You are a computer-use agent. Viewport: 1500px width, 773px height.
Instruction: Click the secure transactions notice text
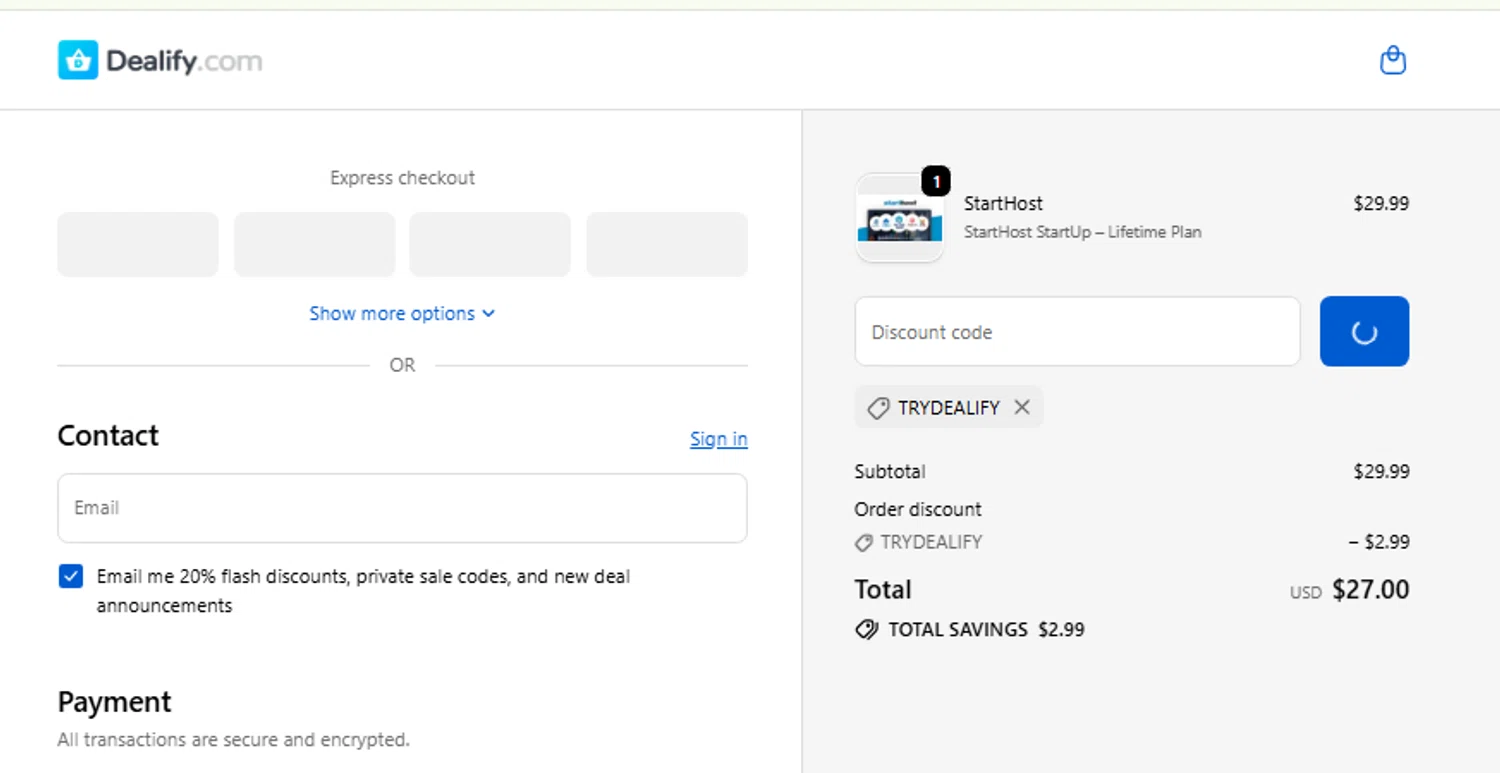pyautogui.click(x=233, y=740)
